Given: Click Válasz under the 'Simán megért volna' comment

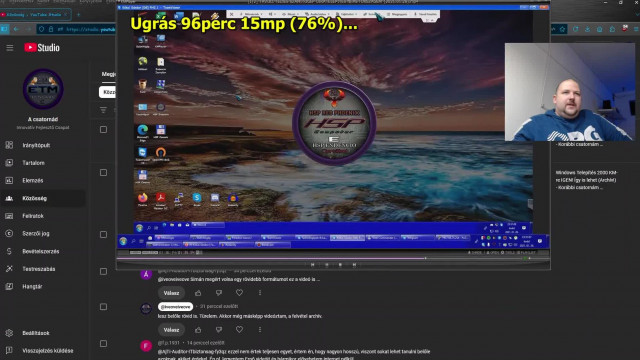Looking at the screenshot, I should point(171,293).
